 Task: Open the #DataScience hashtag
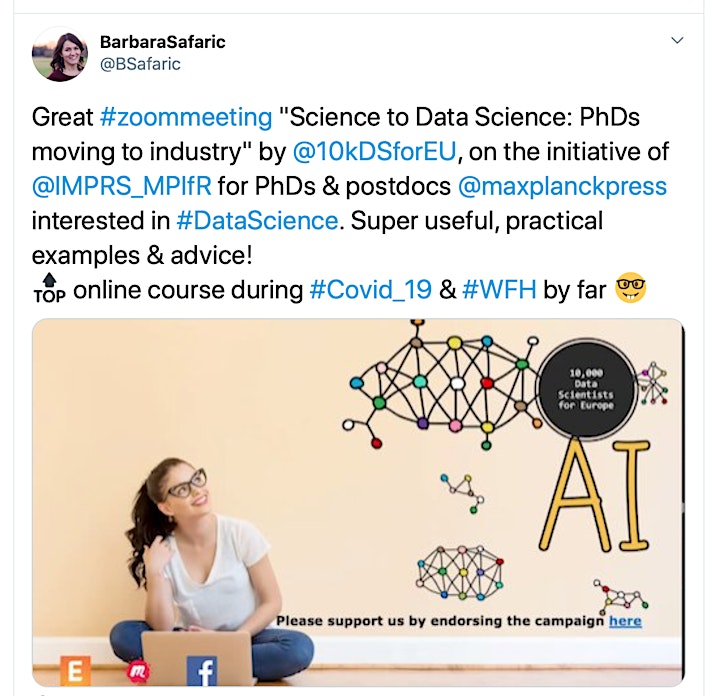tap(257, 221)
